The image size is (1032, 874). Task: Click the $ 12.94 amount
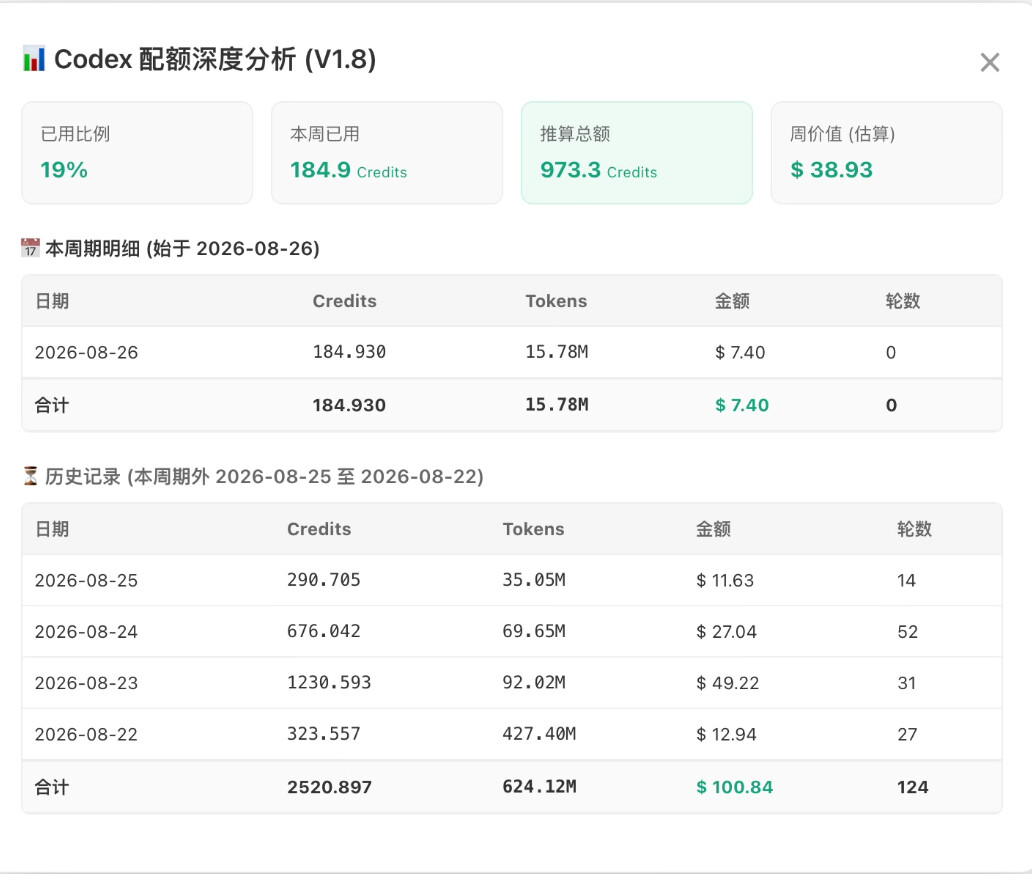pos(727,734)
